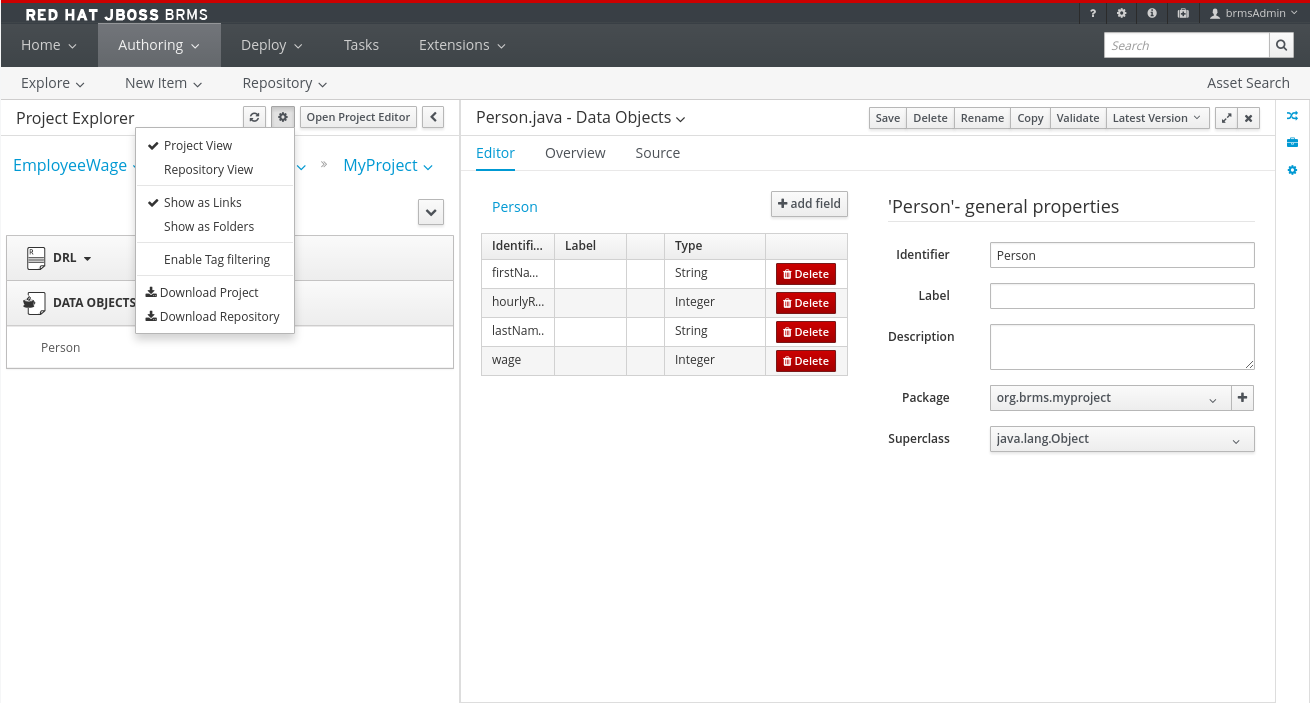Click Project Explorer gear customize icon
The image size is (1310, 703).
tap(283, 117)
